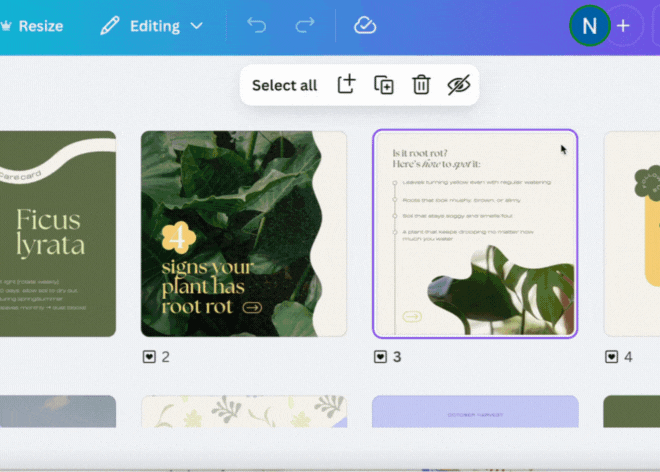Undo the last action

pyautogui.click(x=257, y=26)
